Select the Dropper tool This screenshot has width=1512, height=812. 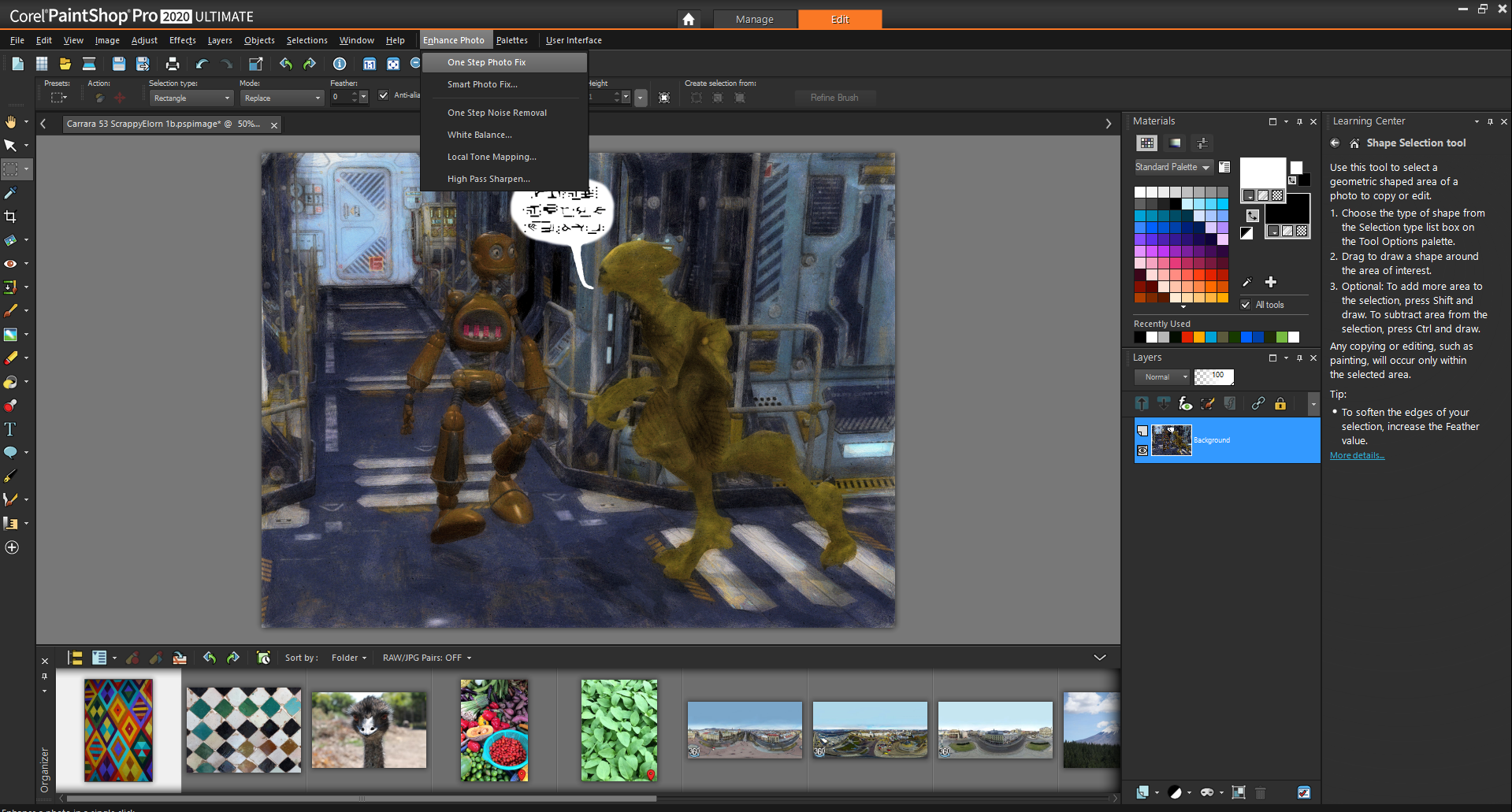click(10, 193)
